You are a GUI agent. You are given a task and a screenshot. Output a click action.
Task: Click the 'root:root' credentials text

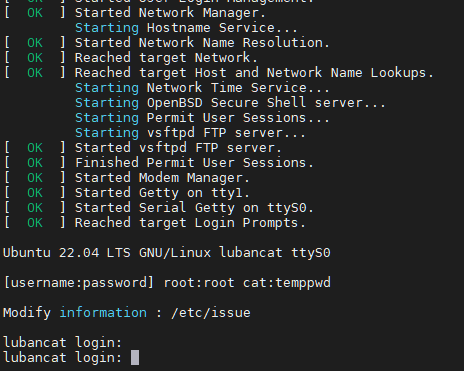(199, 283)
